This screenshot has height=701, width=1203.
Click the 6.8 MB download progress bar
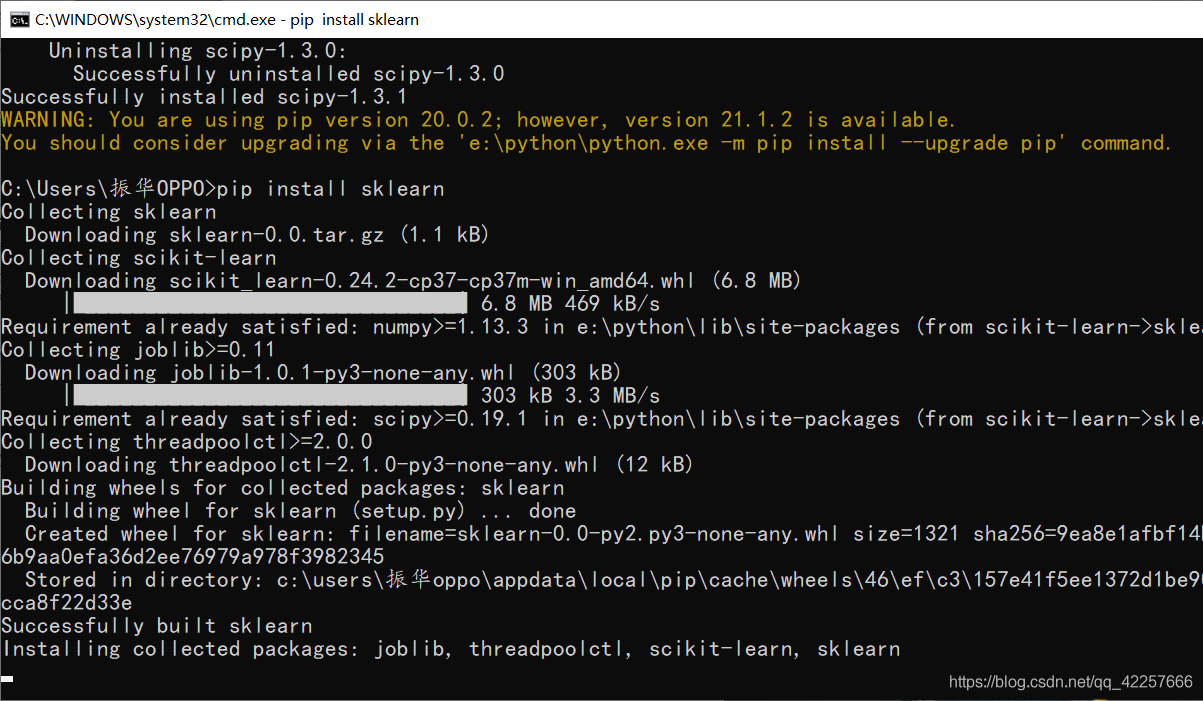pyautogui.click(x=270, y=303)
